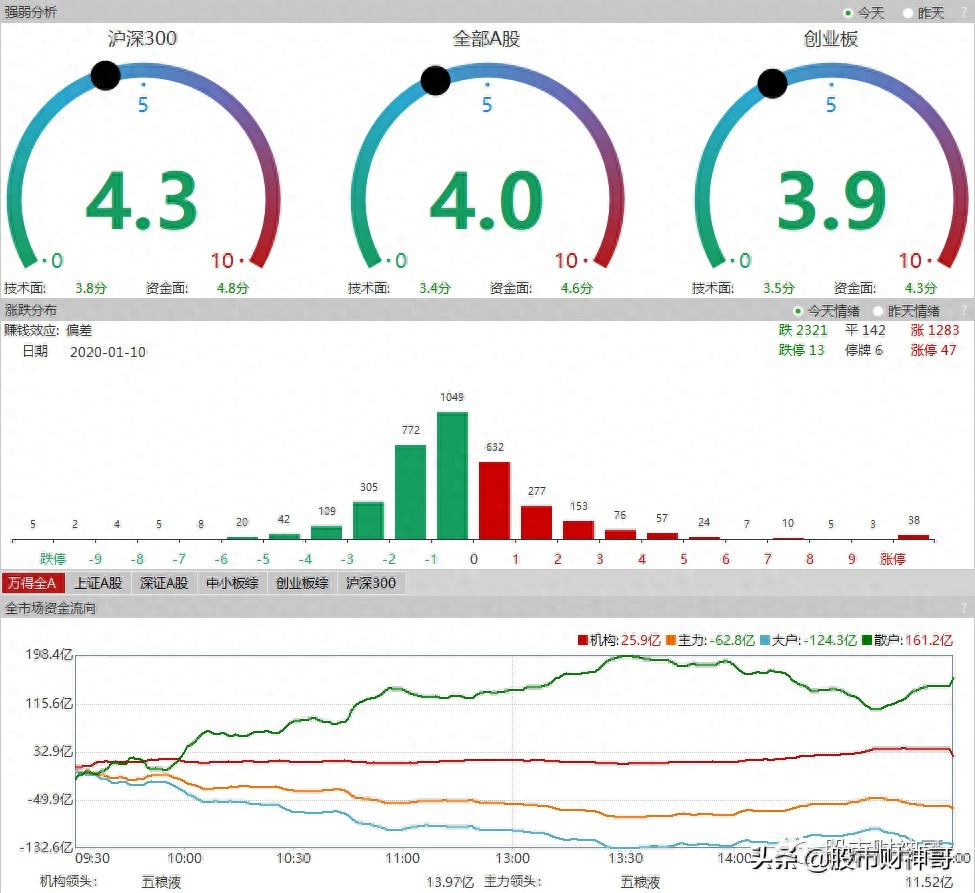The image size is (975, 893).
Task: Click the blue 大户 legend swatch
Action: (765, 640)
